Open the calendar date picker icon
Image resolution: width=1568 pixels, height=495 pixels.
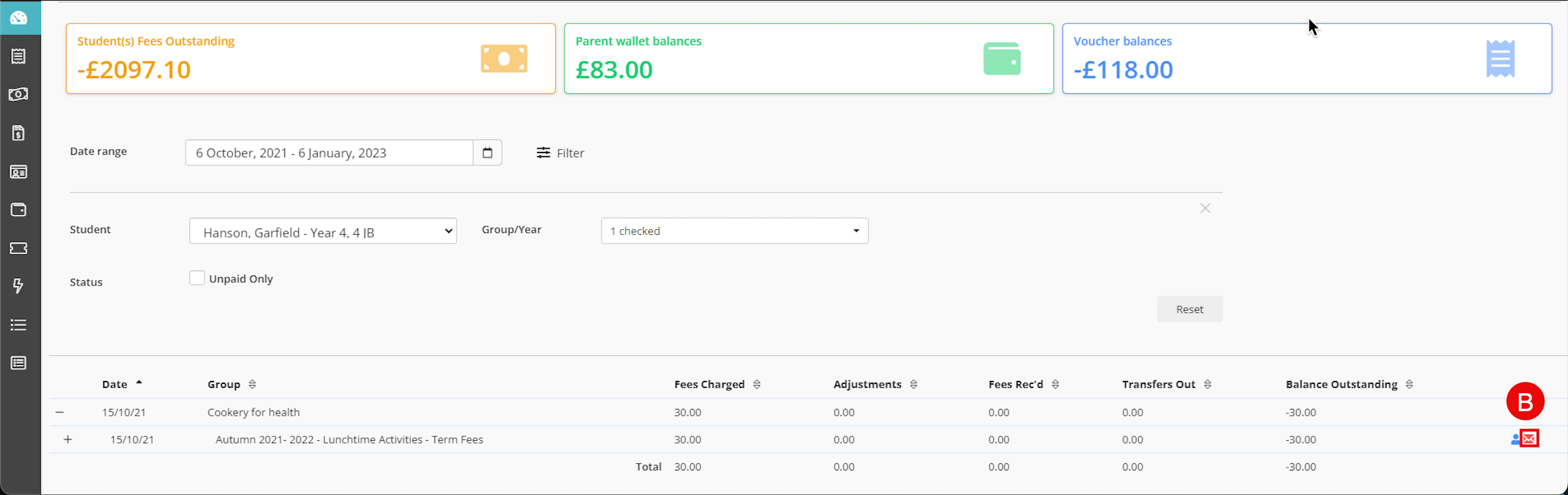[487, 153]
